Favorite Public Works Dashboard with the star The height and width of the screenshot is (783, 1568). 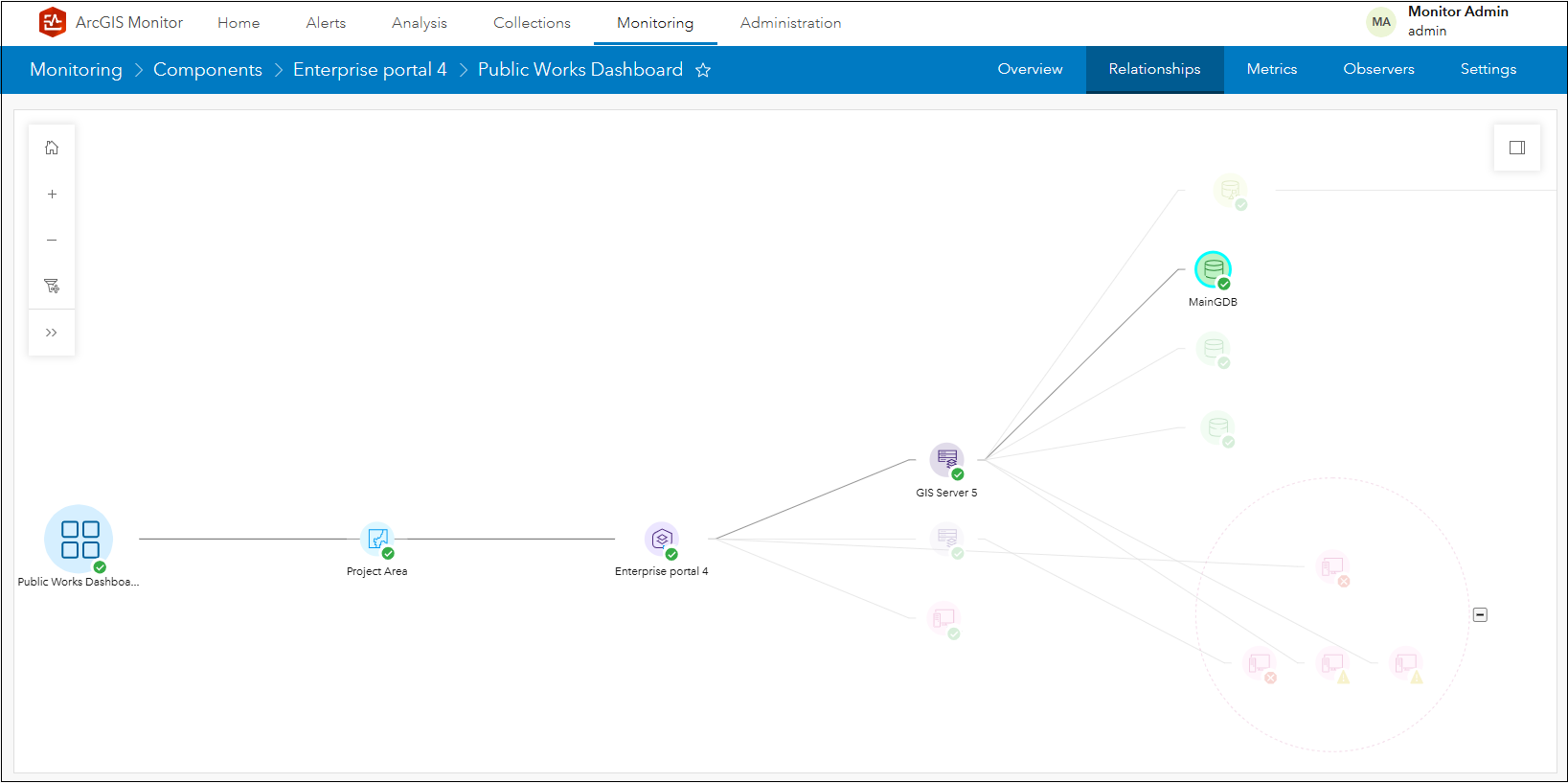(703, 70)
